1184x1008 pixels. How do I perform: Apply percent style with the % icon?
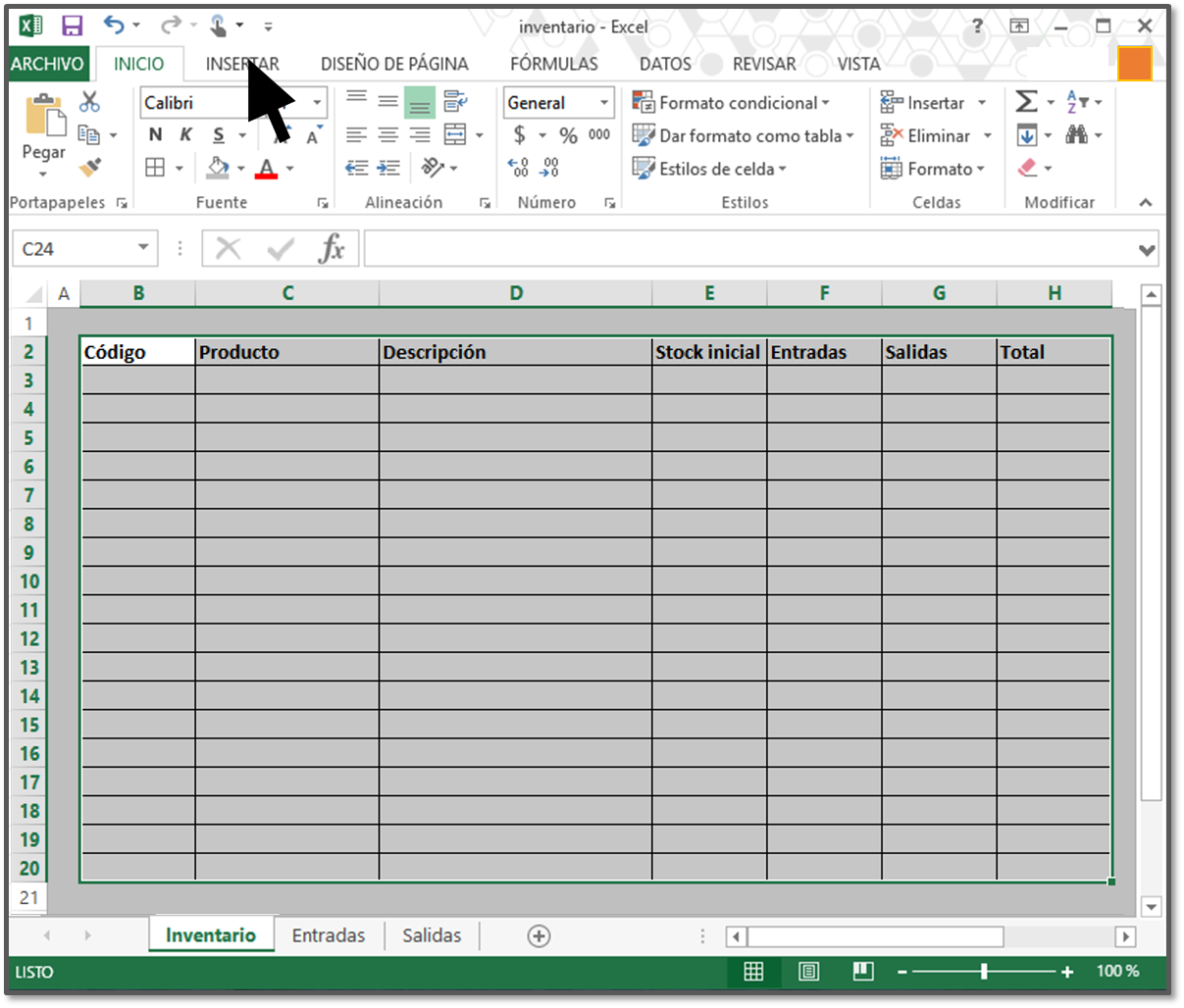(x=568, y=135)
